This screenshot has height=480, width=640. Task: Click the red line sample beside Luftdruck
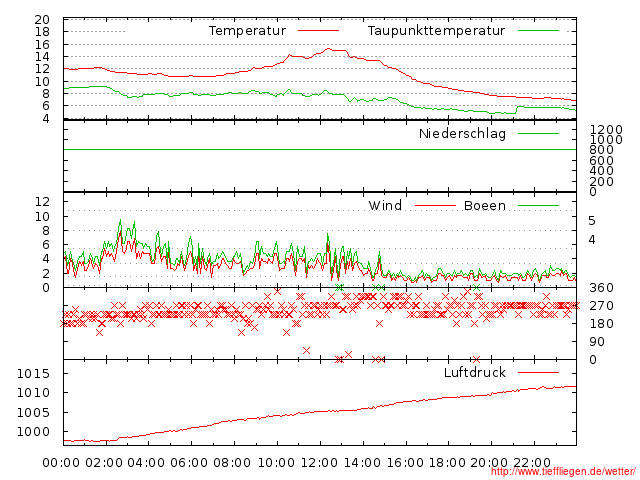[538, 372]
